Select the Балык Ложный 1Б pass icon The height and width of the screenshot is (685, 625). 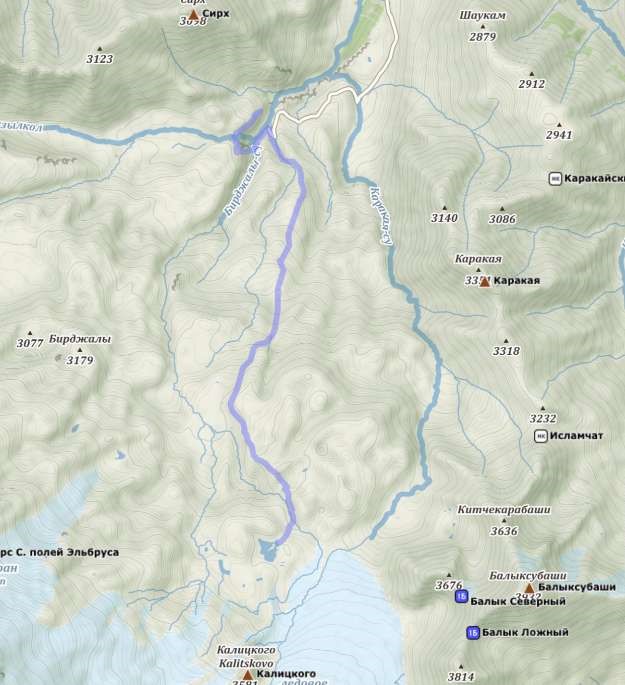[x=473, y=632]
